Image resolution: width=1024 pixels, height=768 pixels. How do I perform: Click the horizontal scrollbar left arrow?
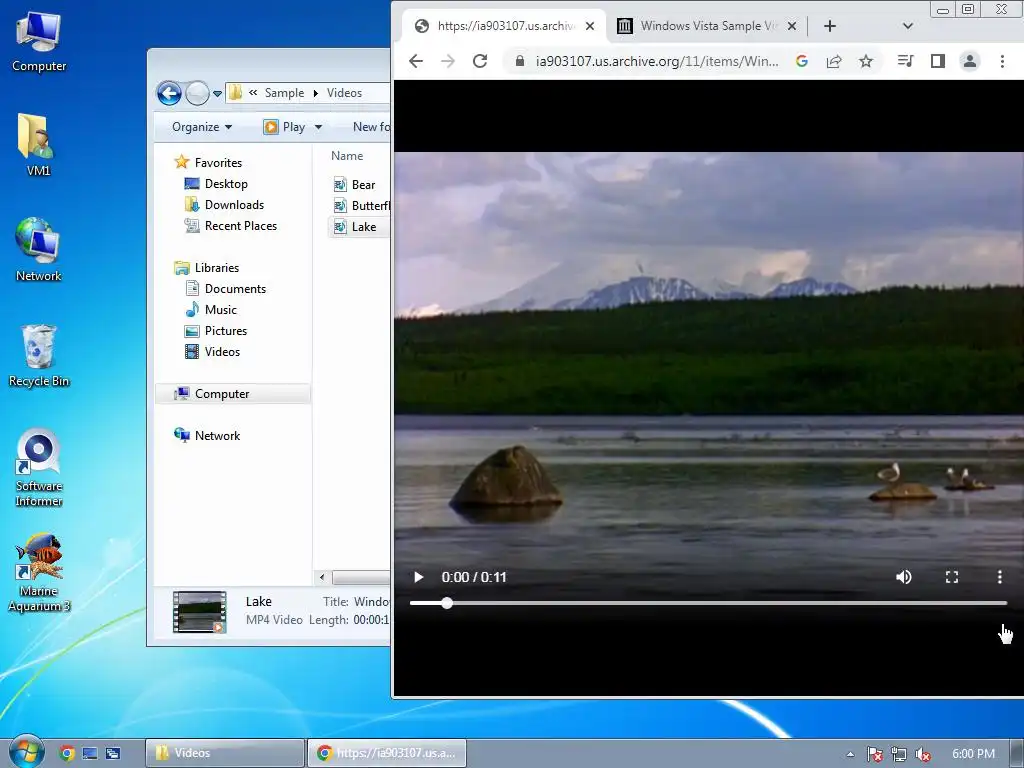pos(321,577)
